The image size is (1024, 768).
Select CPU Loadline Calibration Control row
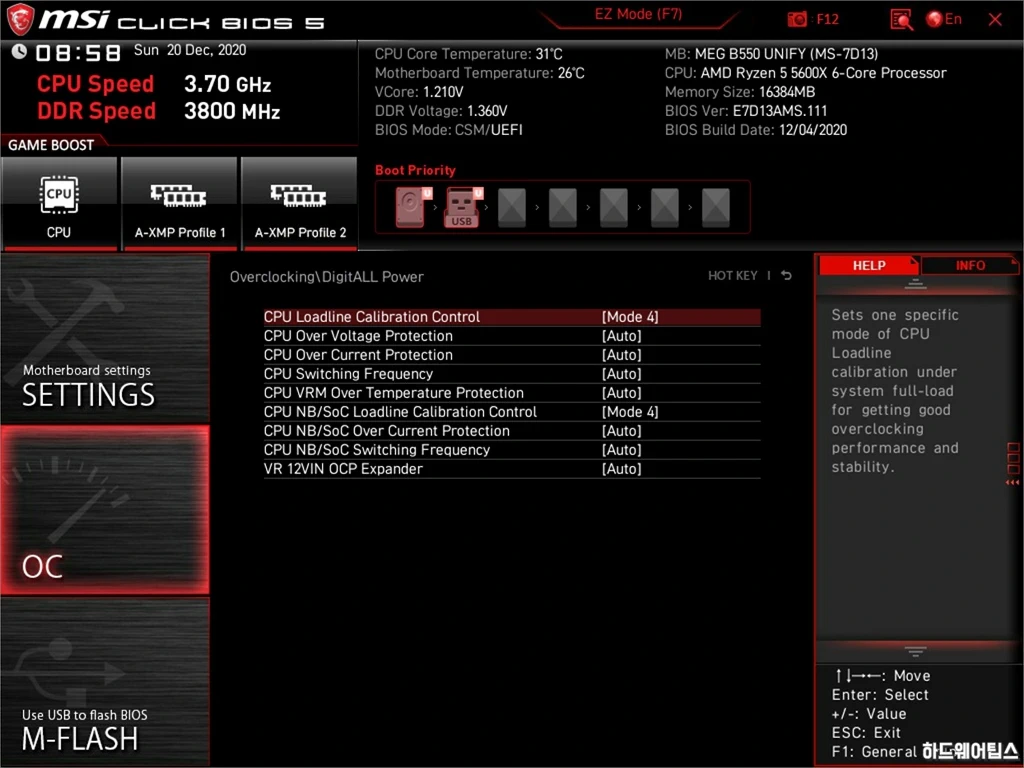512,317
